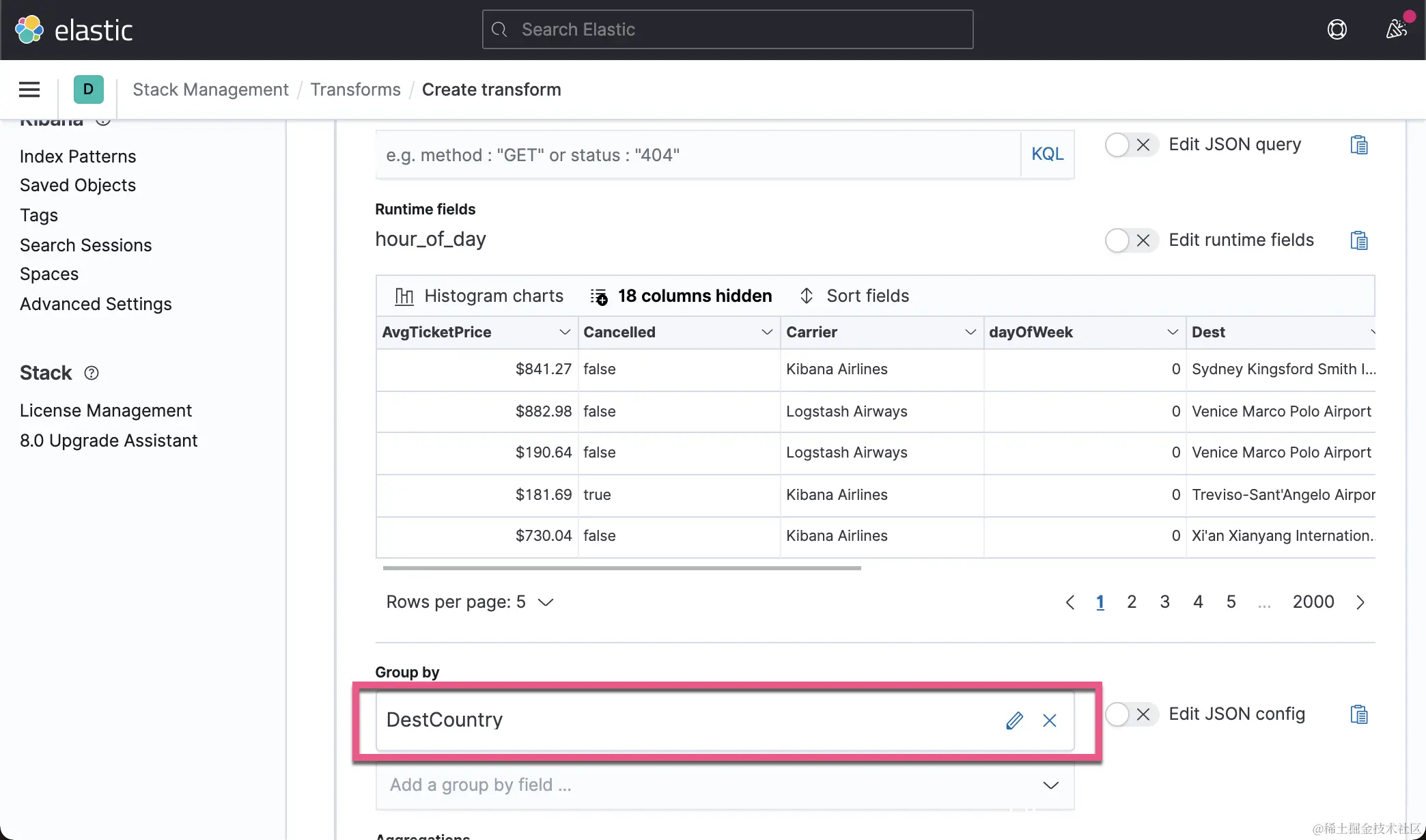Open the newsfeed celebration icon

click(1396, 29)
